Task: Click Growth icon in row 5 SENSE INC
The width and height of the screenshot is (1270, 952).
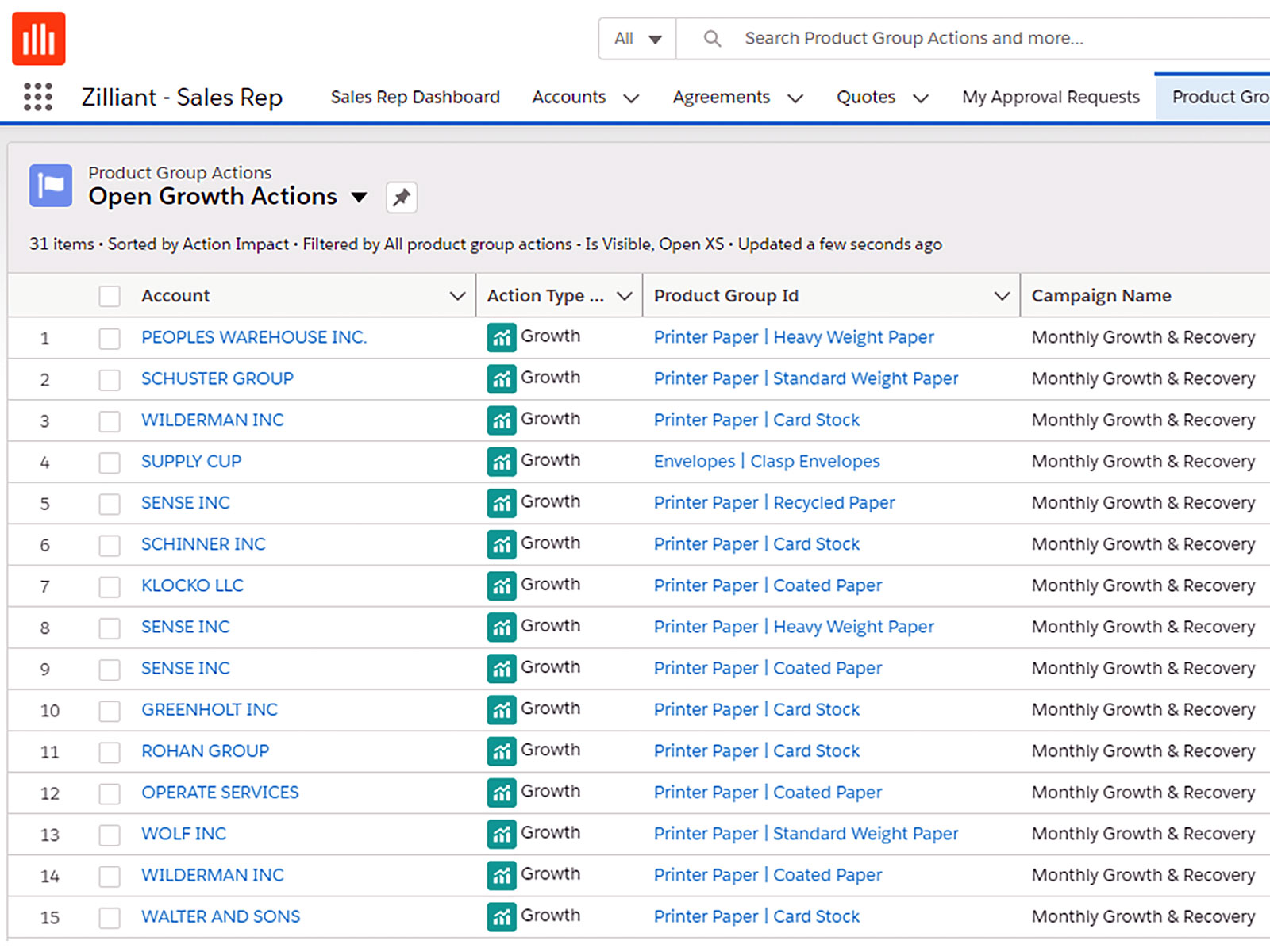Action: (x=501, y=503)
